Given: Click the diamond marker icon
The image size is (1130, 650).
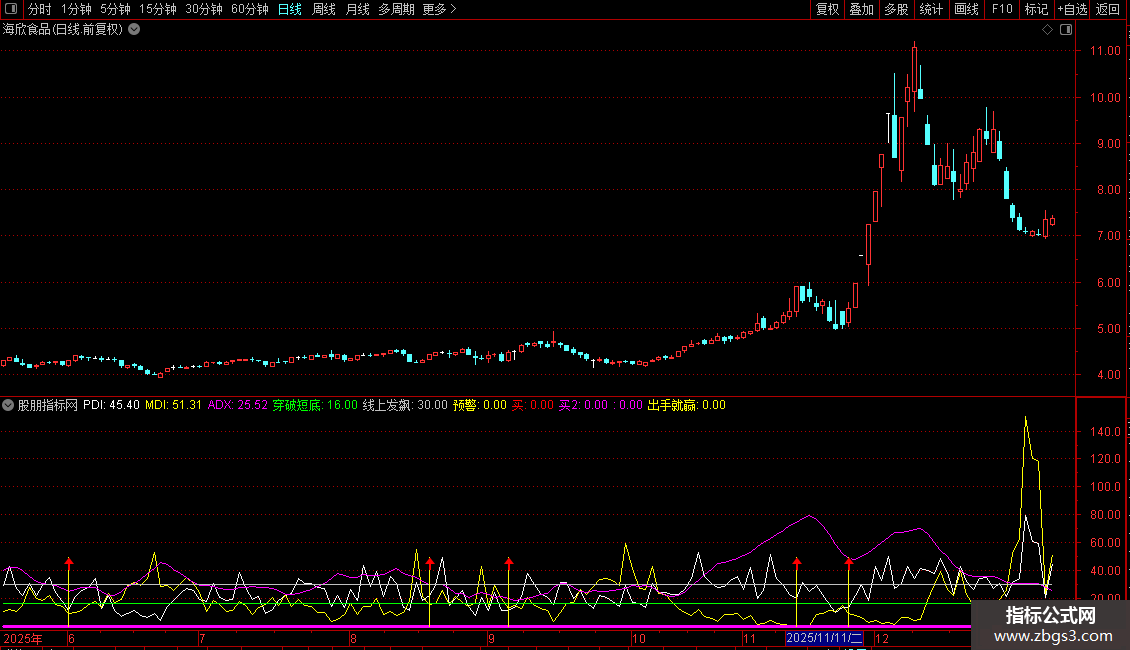Looking at the screenshot, I should point(1047,29).
